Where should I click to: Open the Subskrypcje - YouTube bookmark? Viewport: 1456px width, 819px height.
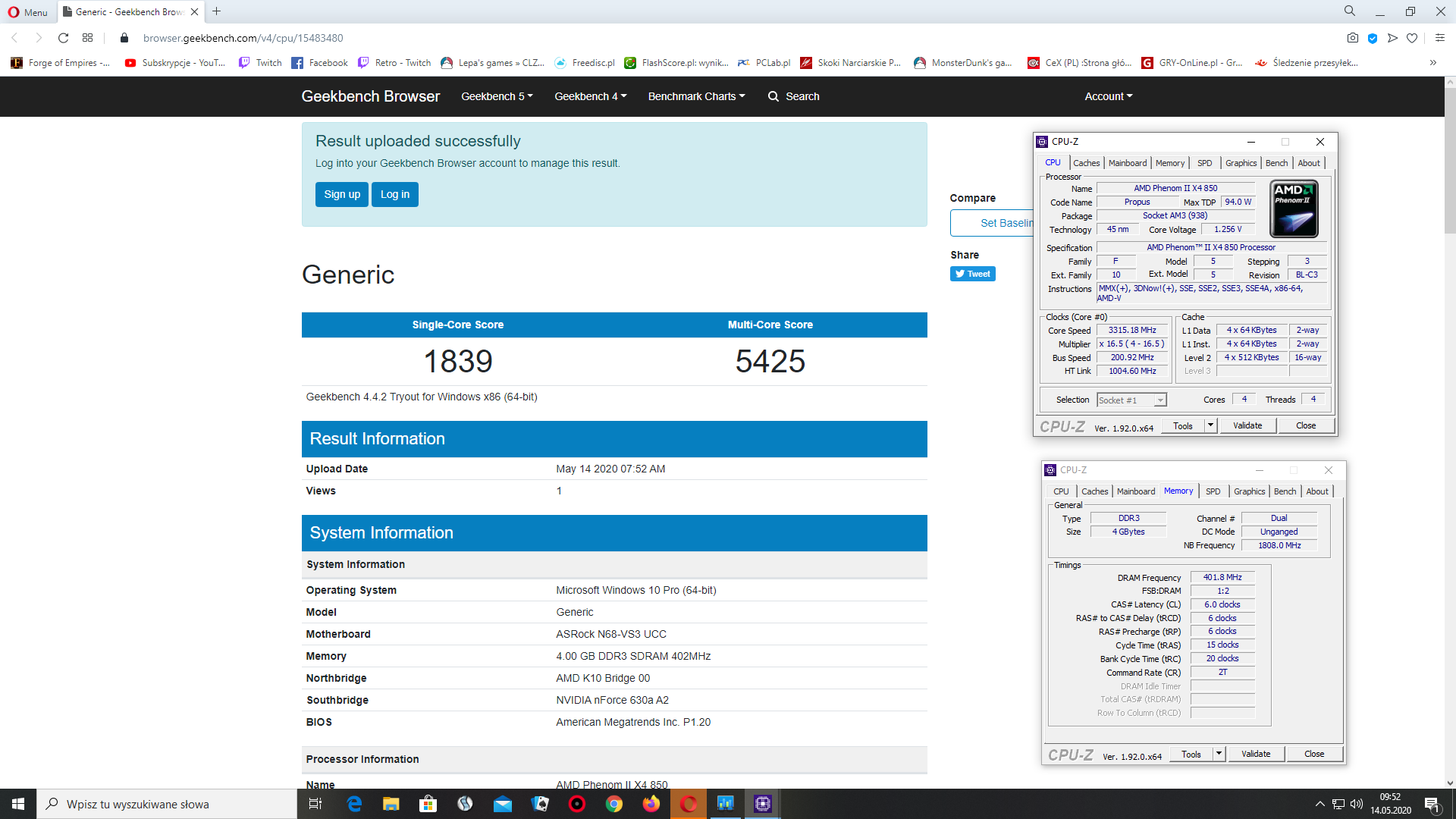(175, 63)
